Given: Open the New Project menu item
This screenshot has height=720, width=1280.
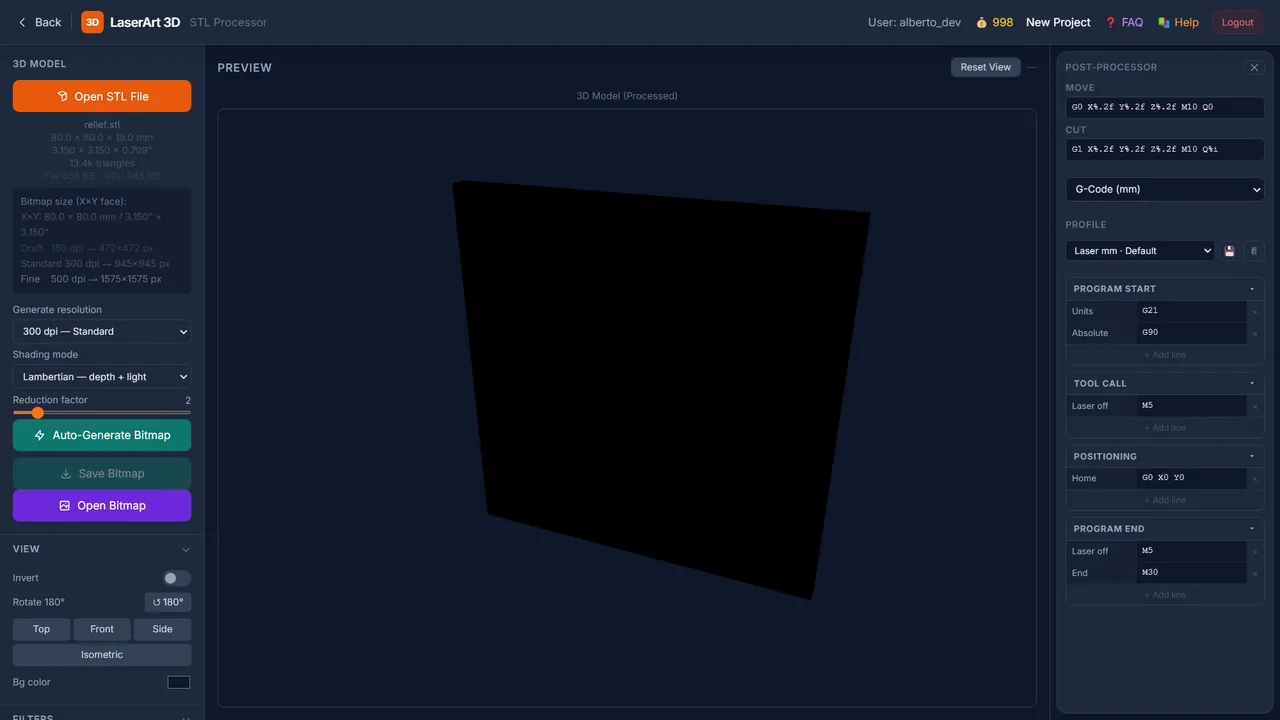Looking at the screenshot, I should coord(1058,22).
